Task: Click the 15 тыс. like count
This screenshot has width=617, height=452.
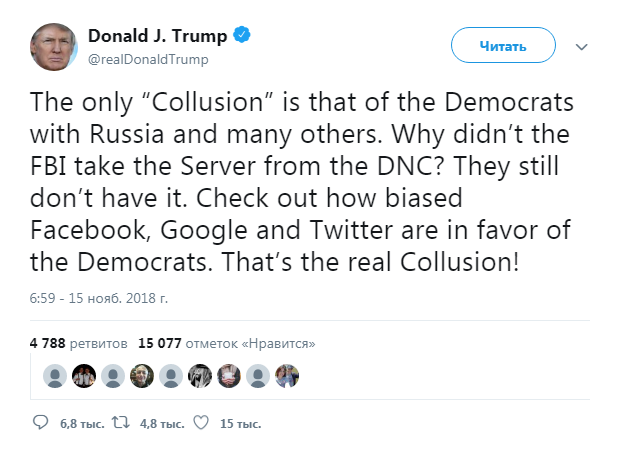Action: pyautogui.click(x=239, y=424)
